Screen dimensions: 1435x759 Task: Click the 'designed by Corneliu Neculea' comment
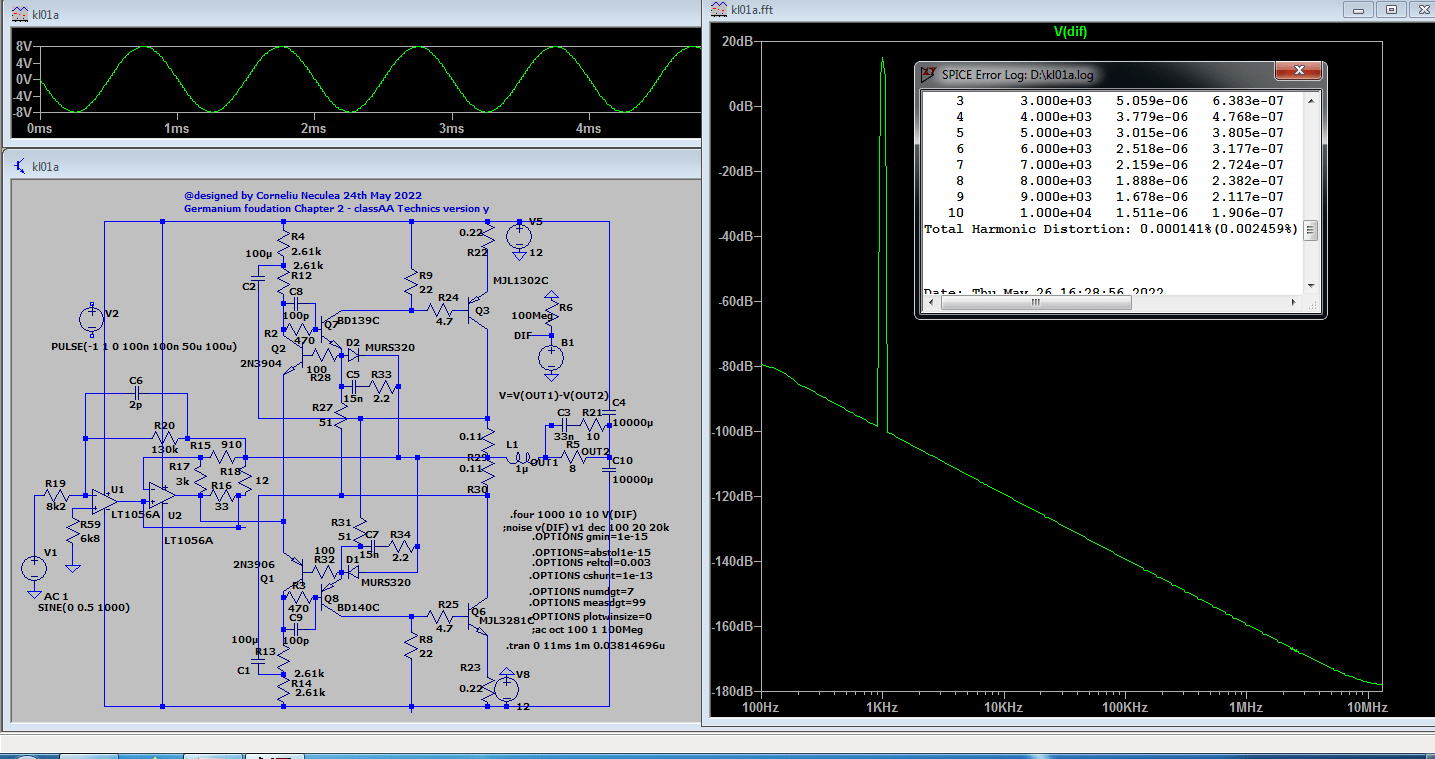click(303, 195)
